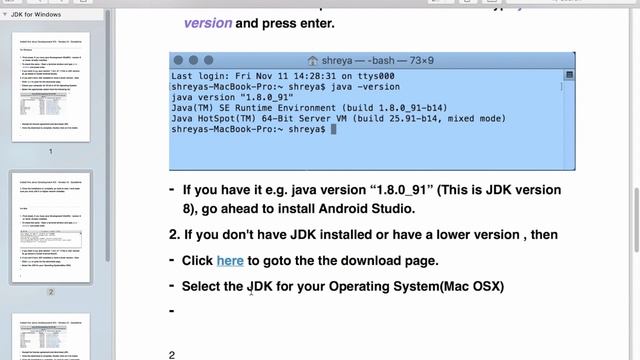Viewport: 640px width, 360px height.
Task: Click 'go ahead to install Android Studio' text
Action: coord(308,209)
